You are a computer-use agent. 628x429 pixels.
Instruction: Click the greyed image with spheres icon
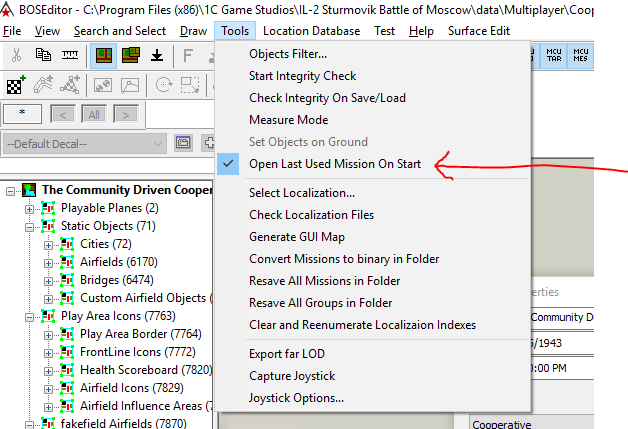click(x=103, y=85)
